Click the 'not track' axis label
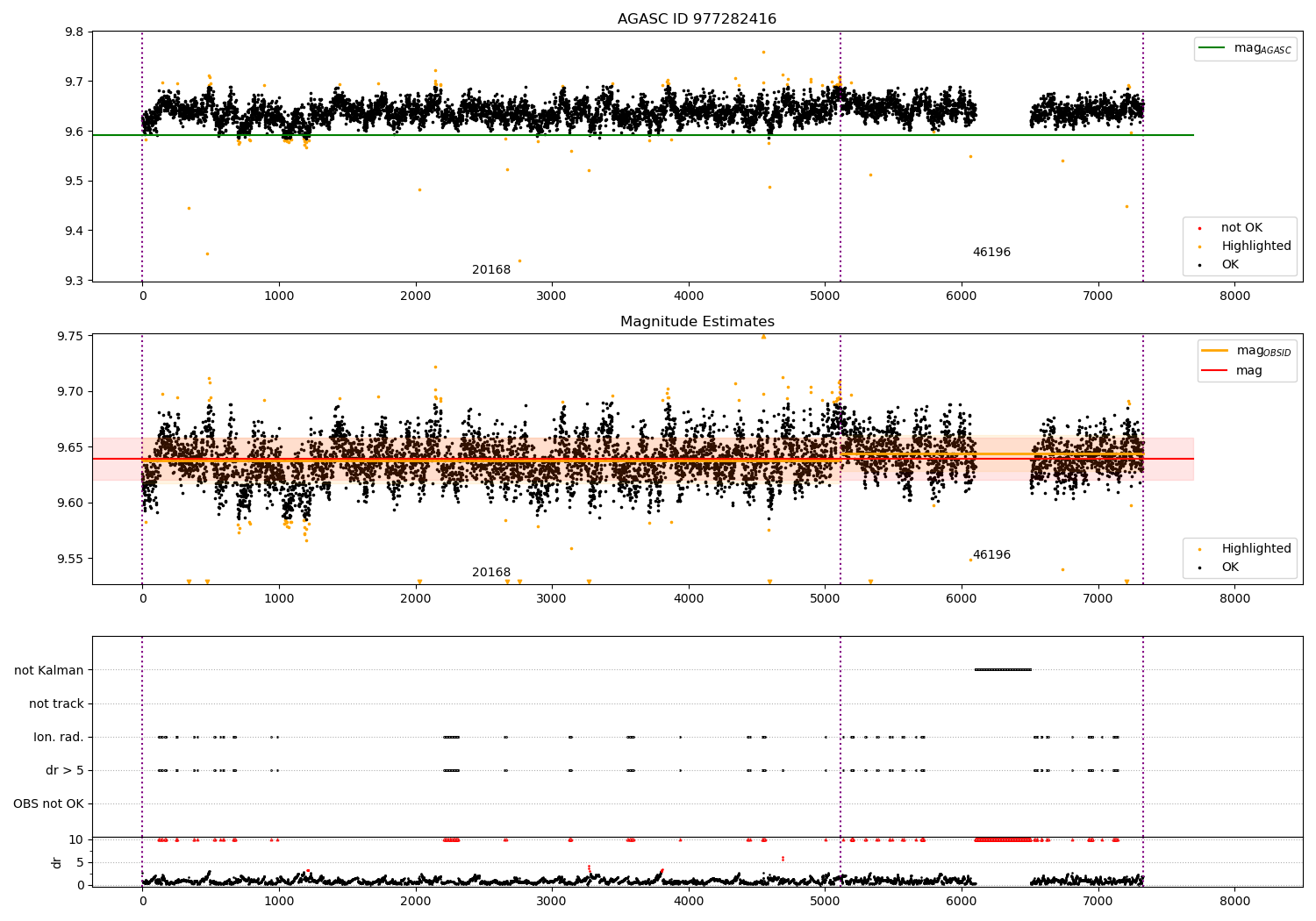This screenshot has width=1316, height=921. click(x=56, y=703)
